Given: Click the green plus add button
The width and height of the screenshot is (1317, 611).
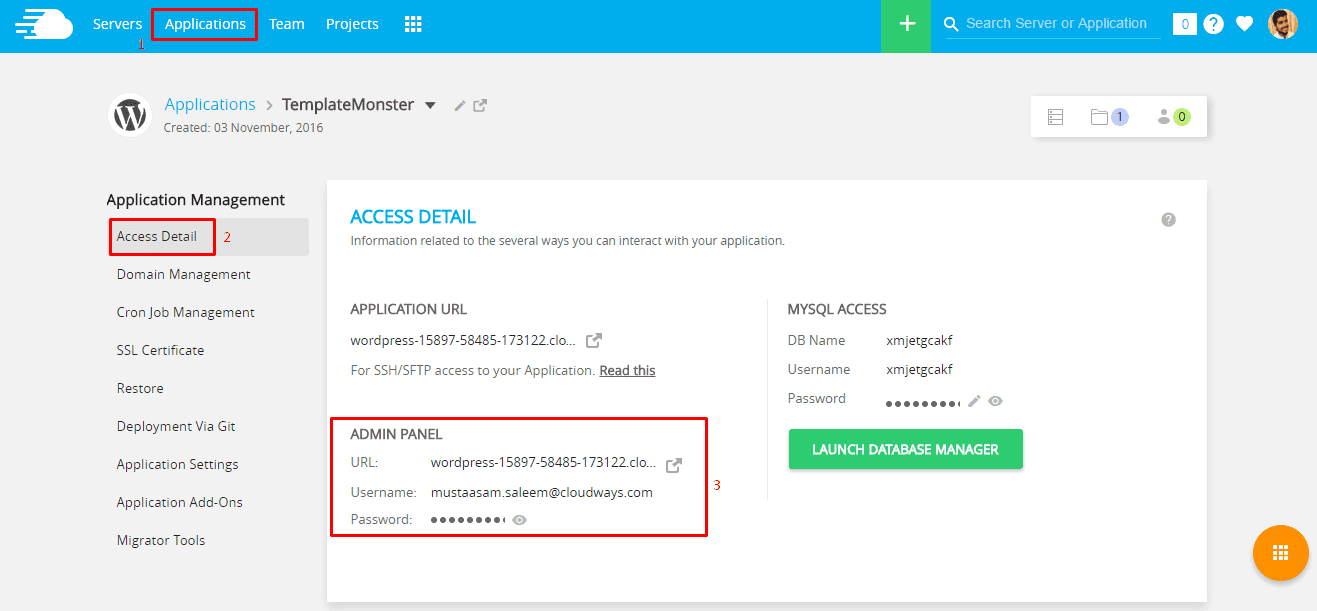Looking at the screenshot, I should tap(907, 24).
